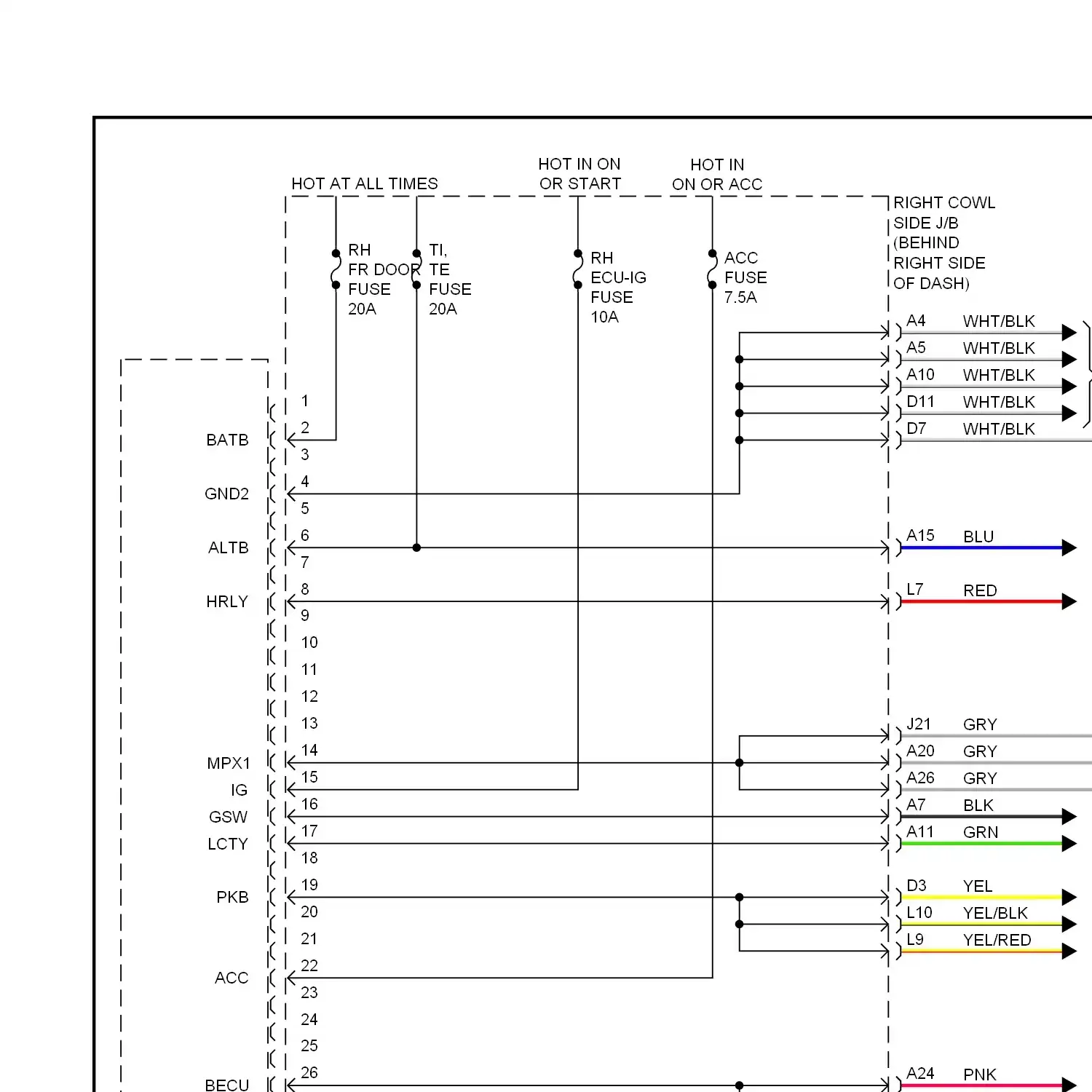Click the HOT IN ON OR START label

(580, 174)
